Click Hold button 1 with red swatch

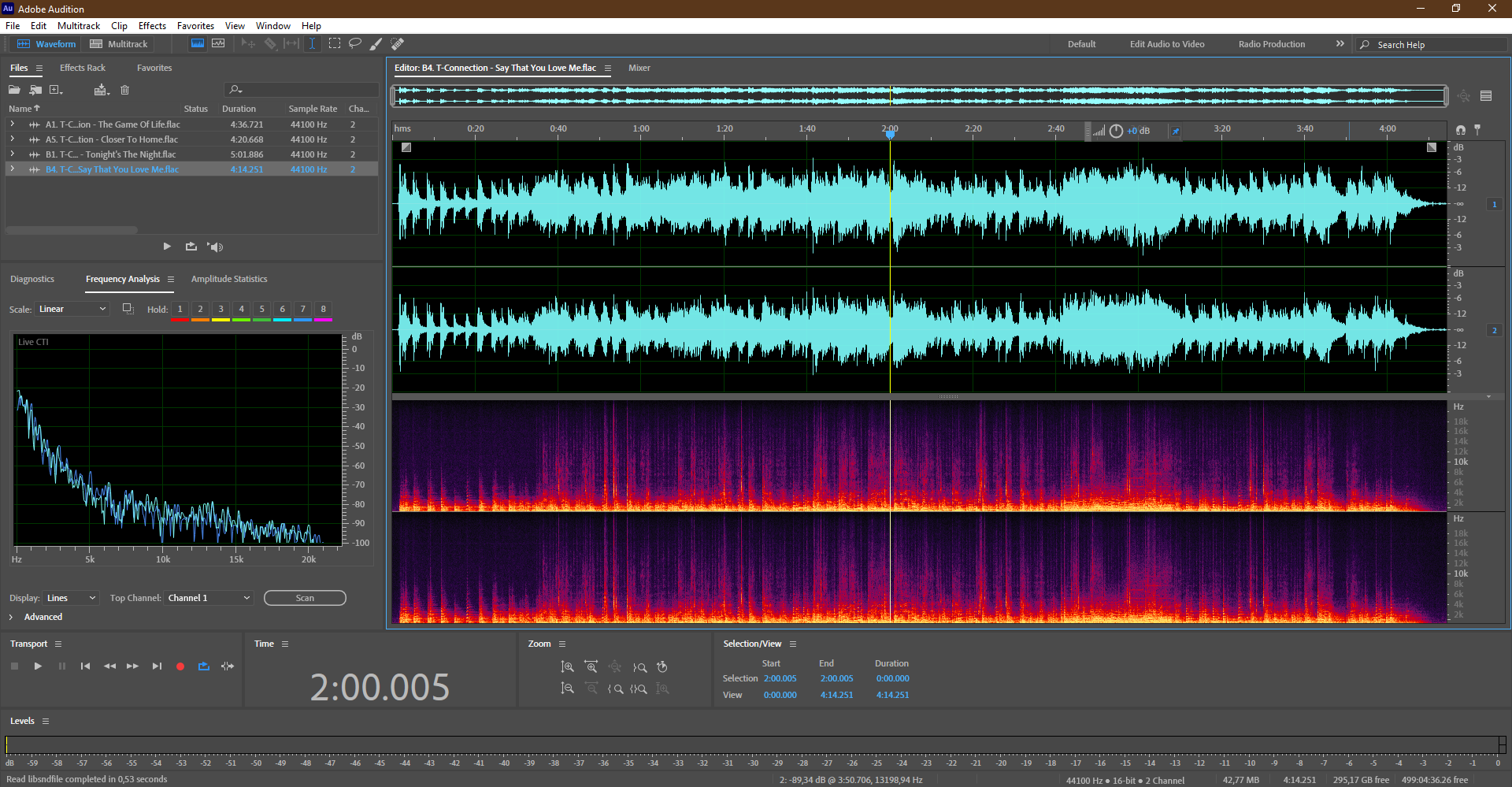click(x=180, y=310)
